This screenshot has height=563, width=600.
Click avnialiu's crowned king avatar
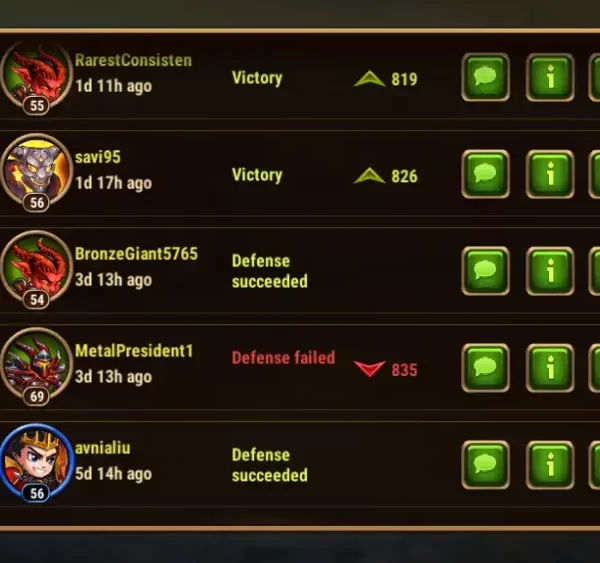(x=36, y=464)
